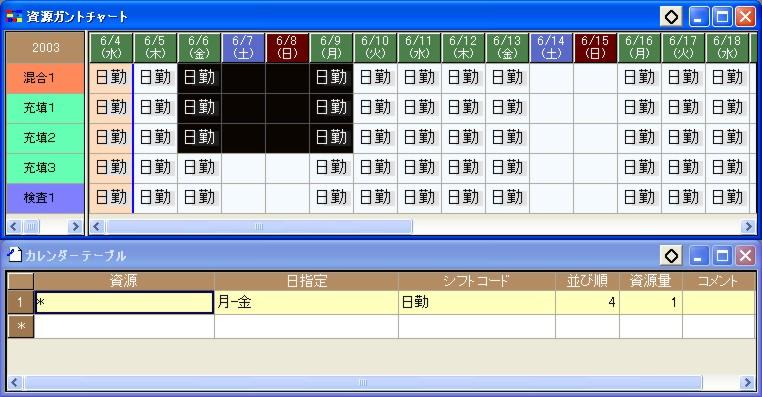Click the resource input cell containing asterisk

coord(124,302)
